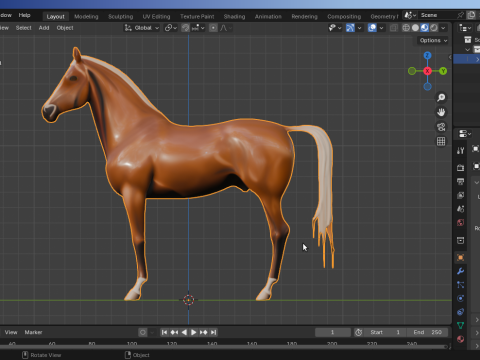480x360 pixels.
Task: Open the Layout workspace tab
Action: point(55,16)
